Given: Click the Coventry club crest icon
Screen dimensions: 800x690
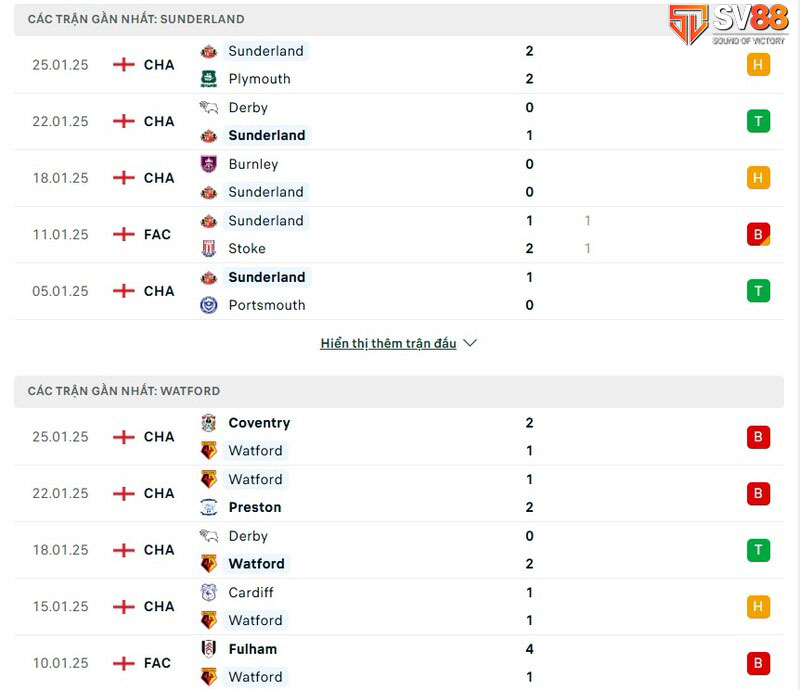Looking at the screenshot, I should point(209,423).
